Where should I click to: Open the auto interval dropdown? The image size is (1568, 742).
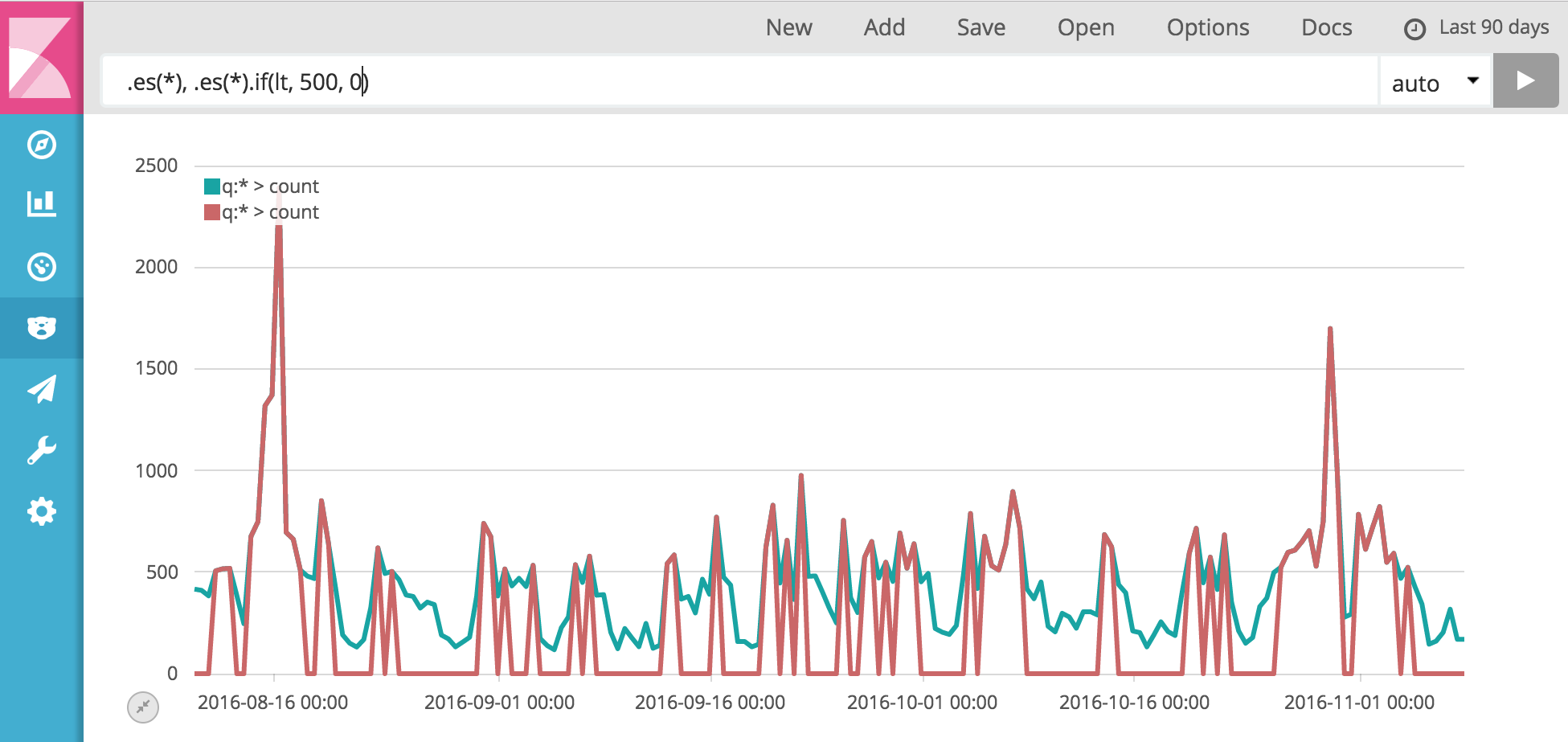pos(1435,82)
